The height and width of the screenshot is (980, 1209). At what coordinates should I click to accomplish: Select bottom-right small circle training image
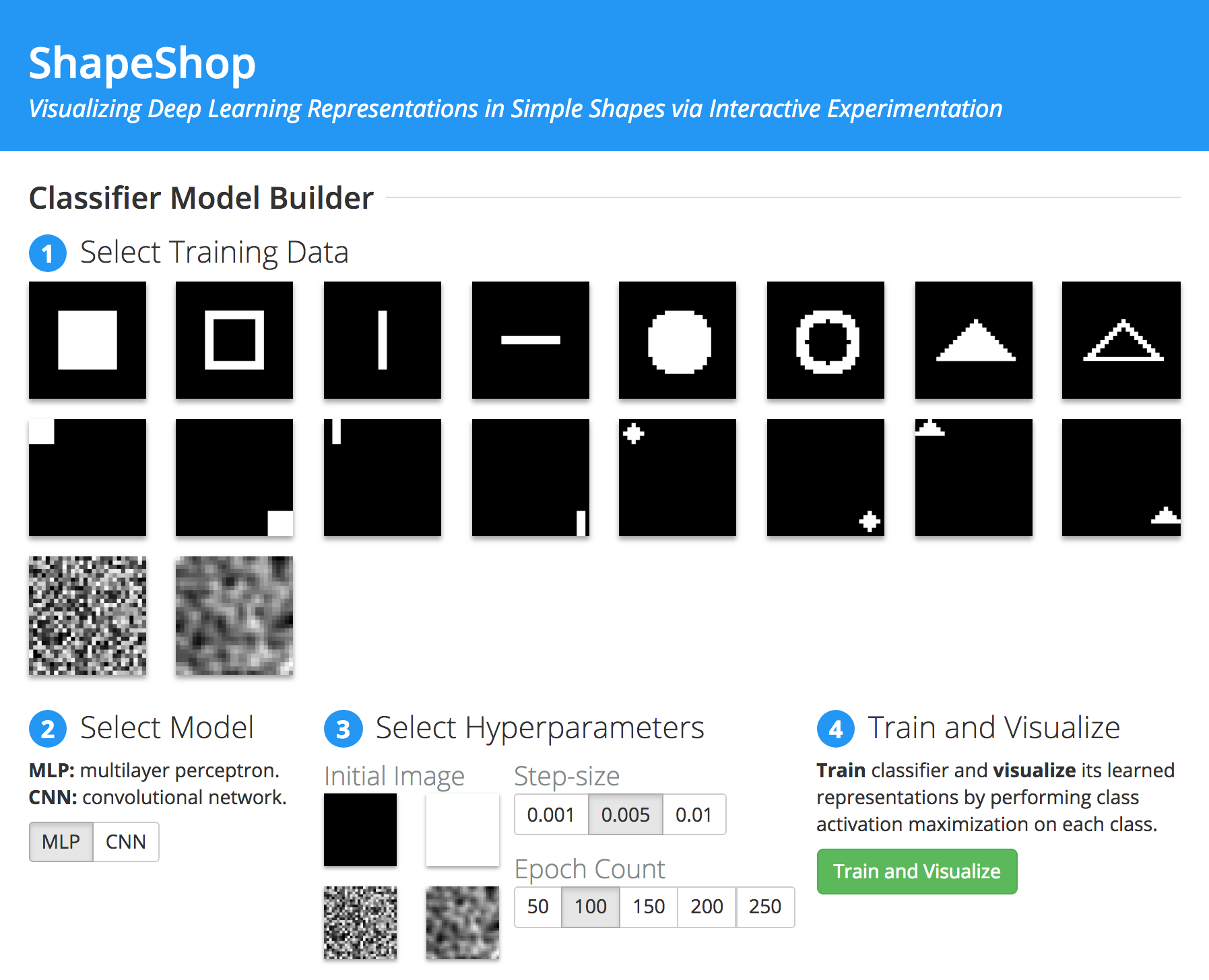pyautogui.click(x=826, y=478)
